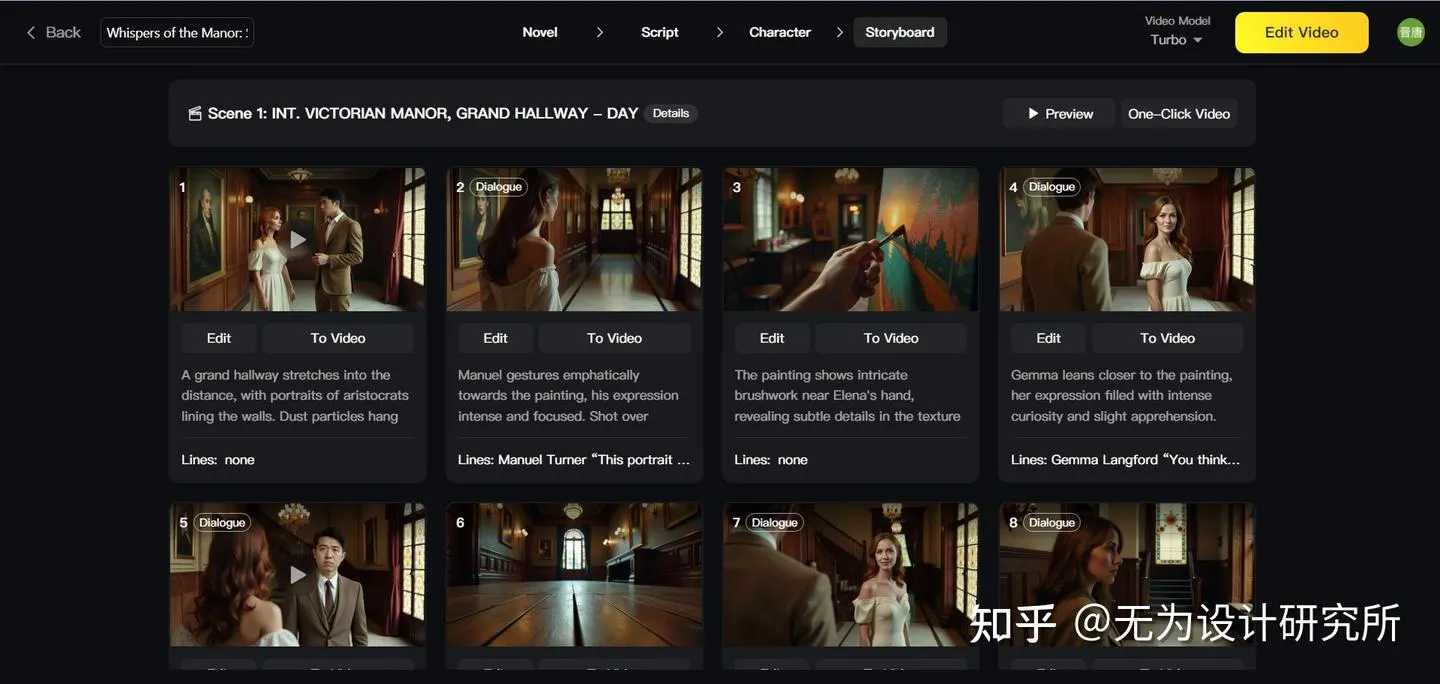Image resolution: width=1440 pixels, height=684 pixels.
Task: Click To Video on shot 3
Action: pyautogui.click(x=891, y=338)
